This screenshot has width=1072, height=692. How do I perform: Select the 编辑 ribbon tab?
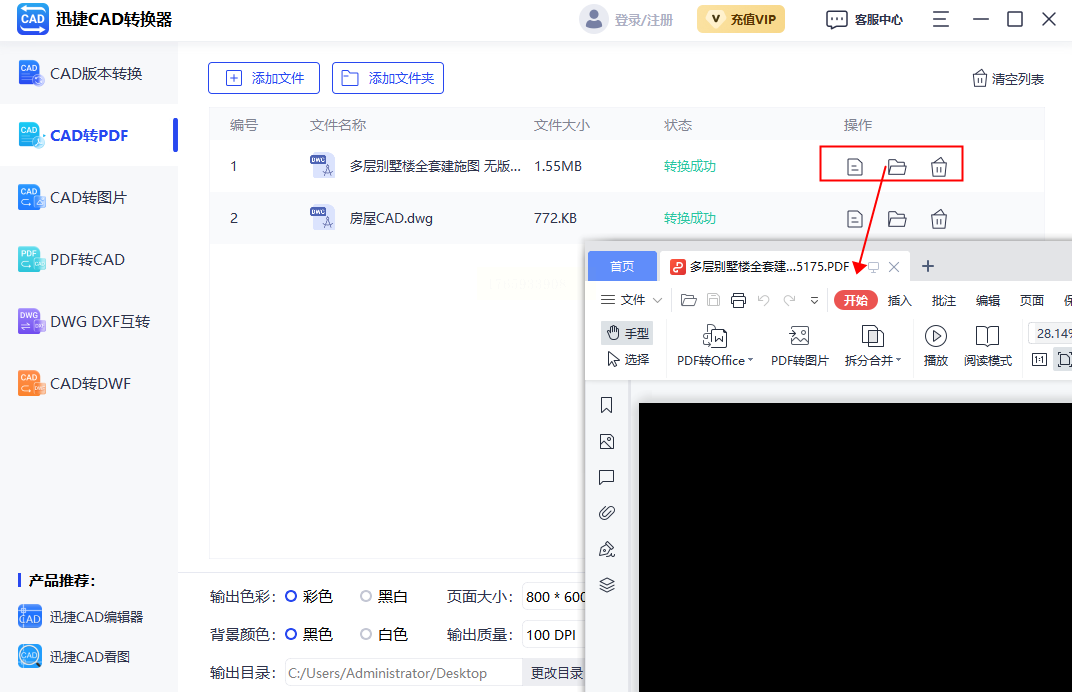pyautogui.click(x=988, y=300)
